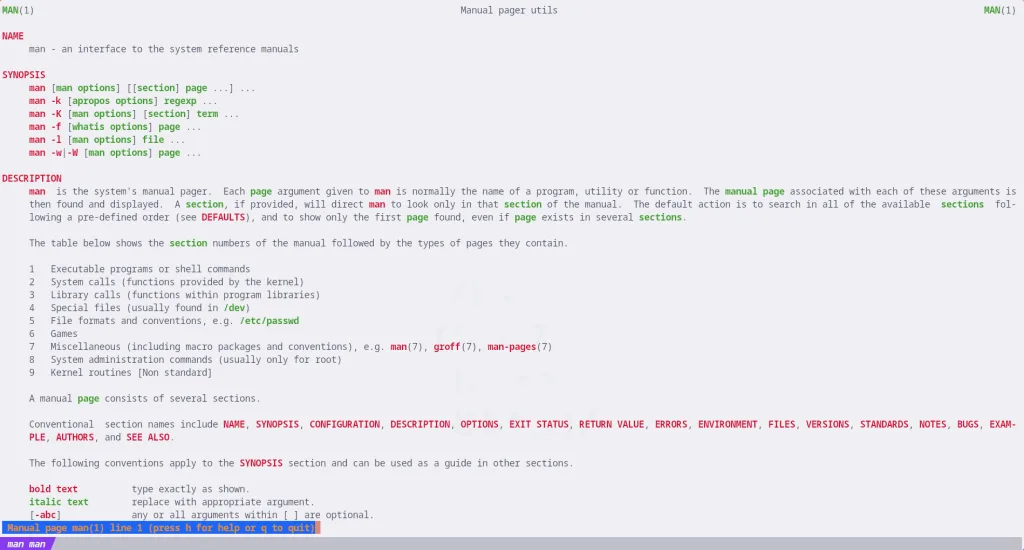Click the "bold text" convention entry
This screenshot has width=1024, height=550.
pos(53,489)
